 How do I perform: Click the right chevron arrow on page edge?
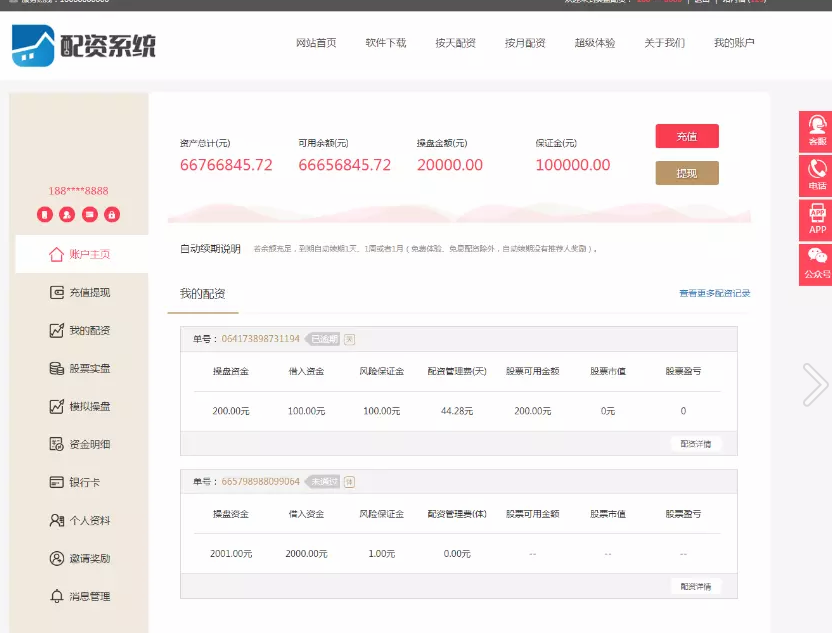pyautogui.click(x=814, y=384)
